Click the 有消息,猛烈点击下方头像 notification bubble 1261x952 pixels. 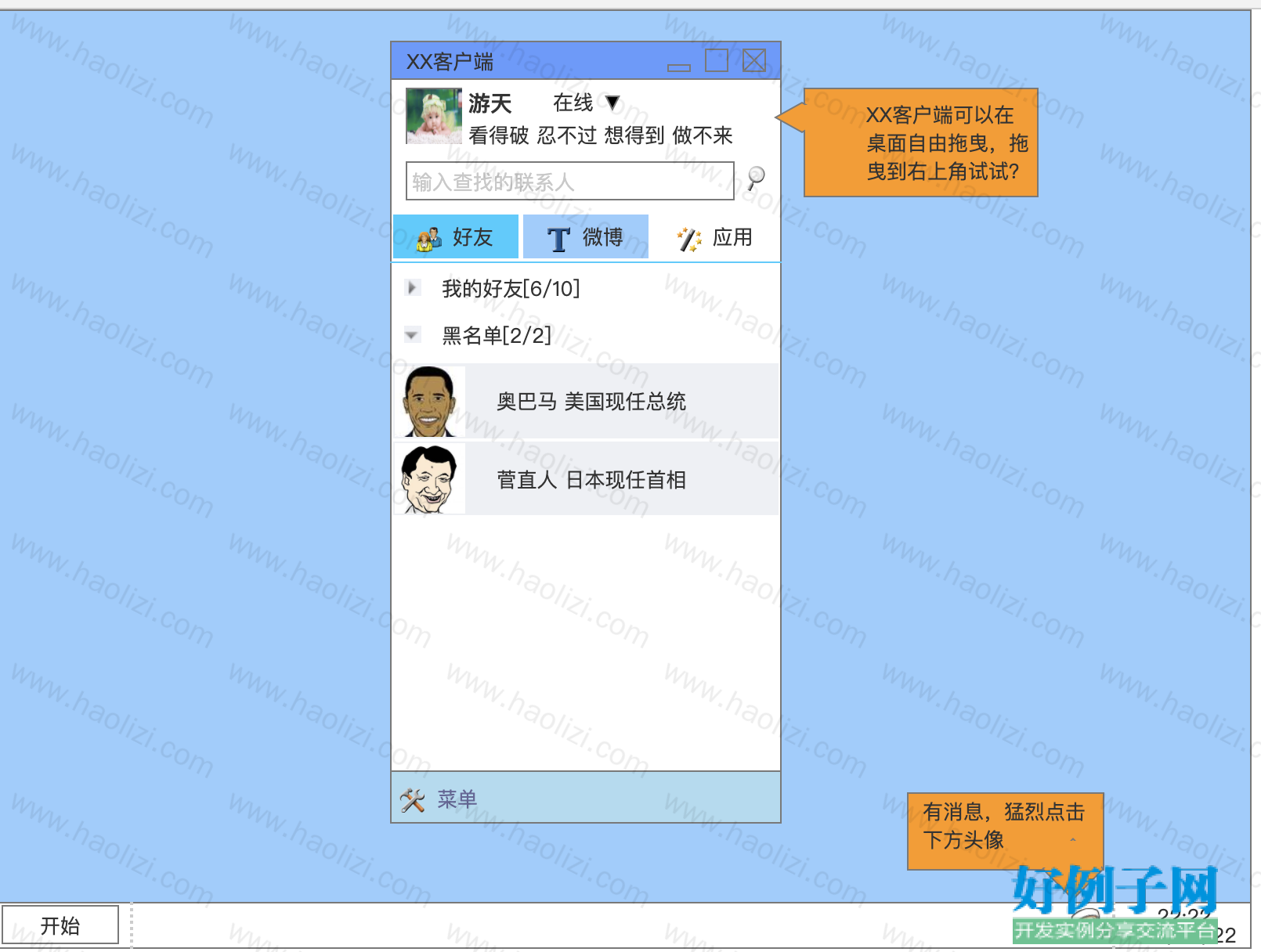click(x=1006, y=831)
